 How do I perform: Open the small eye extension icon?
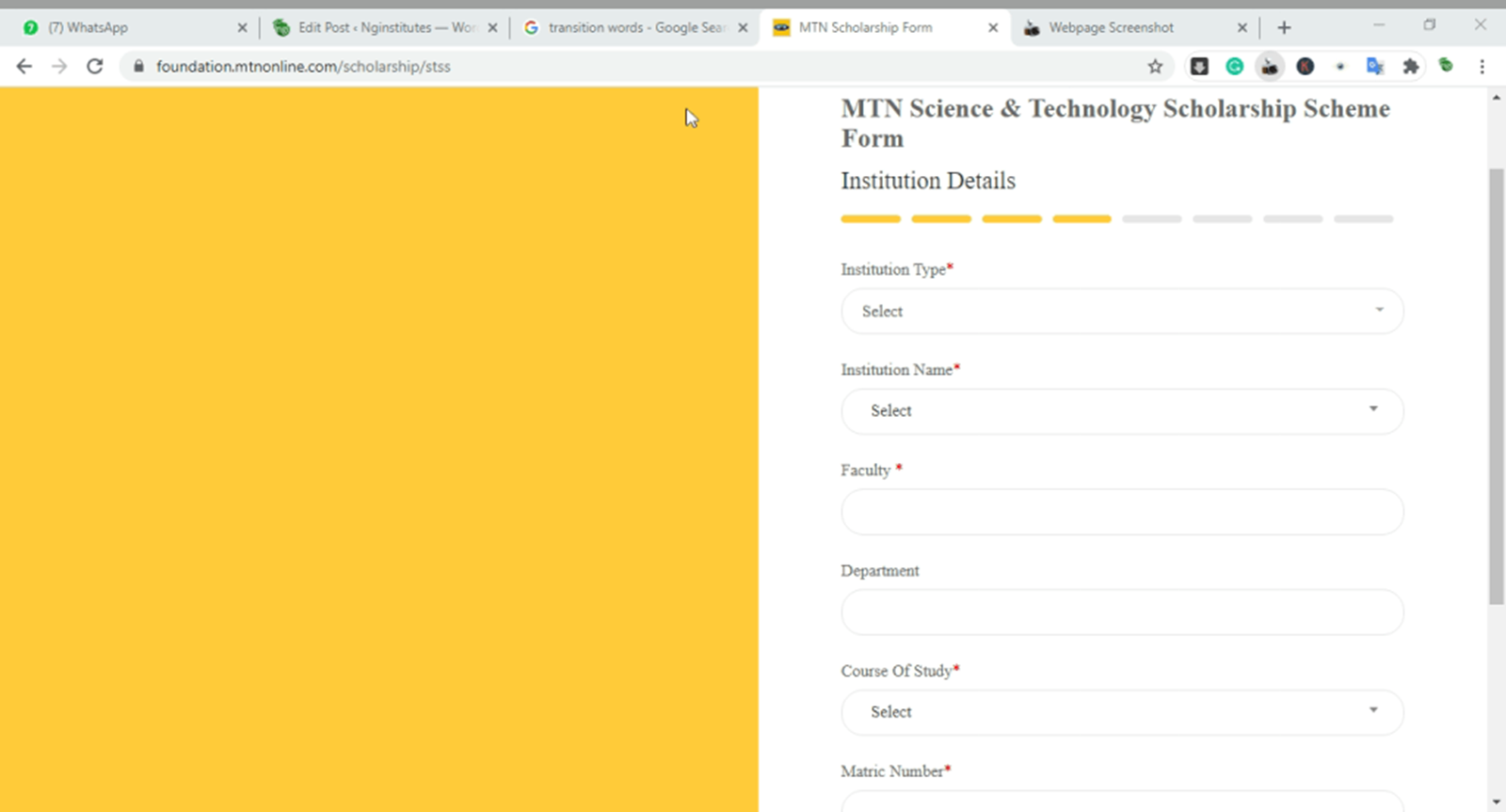(x=1340, y=66)
